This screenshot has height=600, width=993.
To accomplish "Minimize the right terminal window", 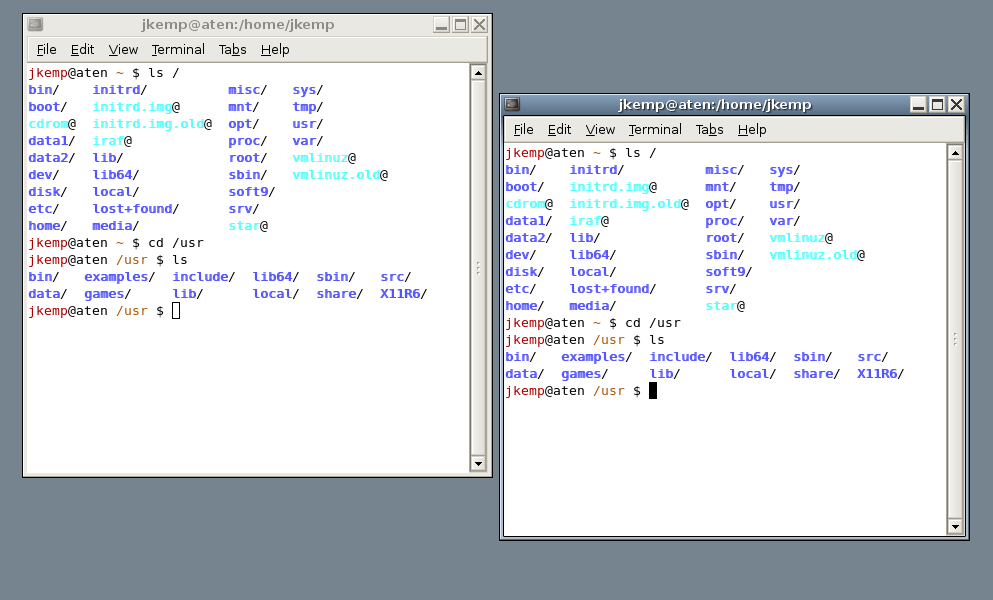I will click(918, 105).
